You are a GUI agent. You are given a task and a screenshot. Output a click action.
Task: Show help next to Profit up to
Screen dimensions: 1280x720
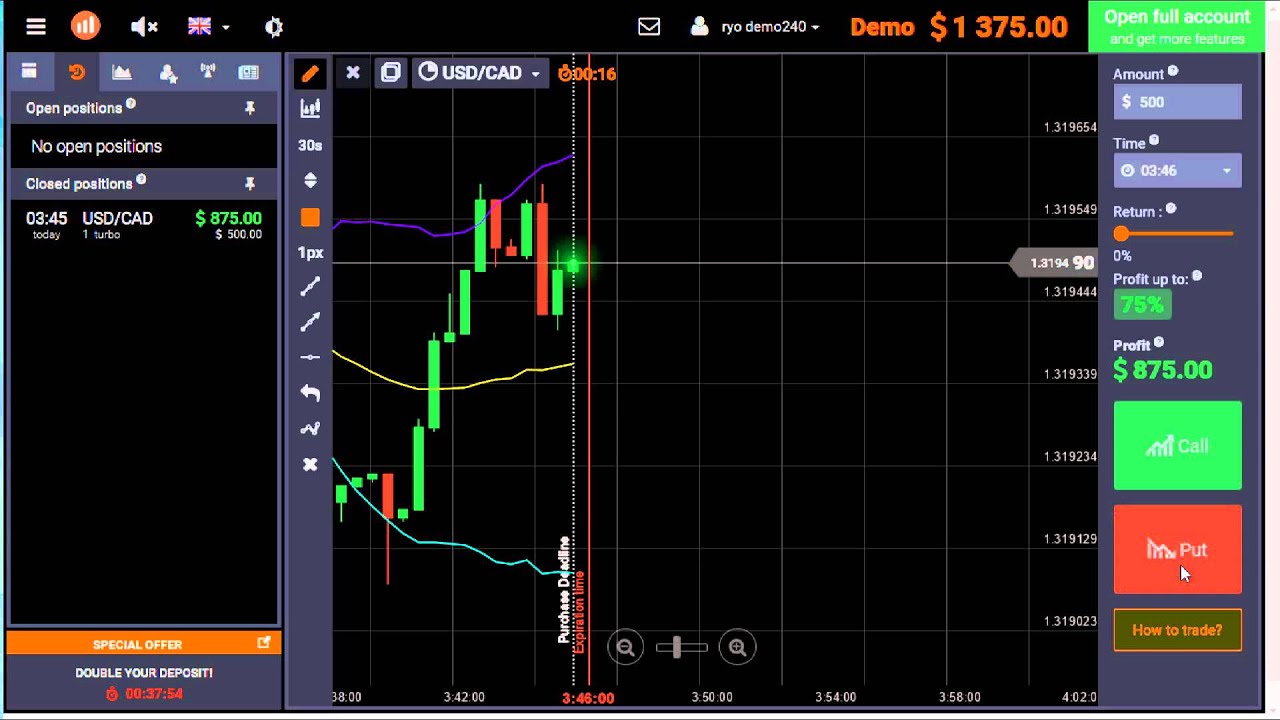click(x=1197, y=277)
